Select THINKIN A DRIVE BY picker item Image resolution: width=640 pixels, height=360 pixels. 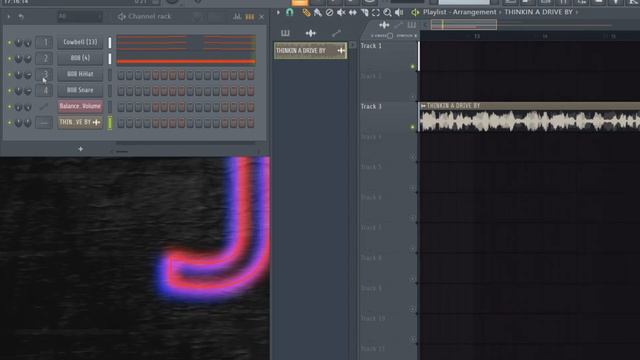tap(310, 51)
